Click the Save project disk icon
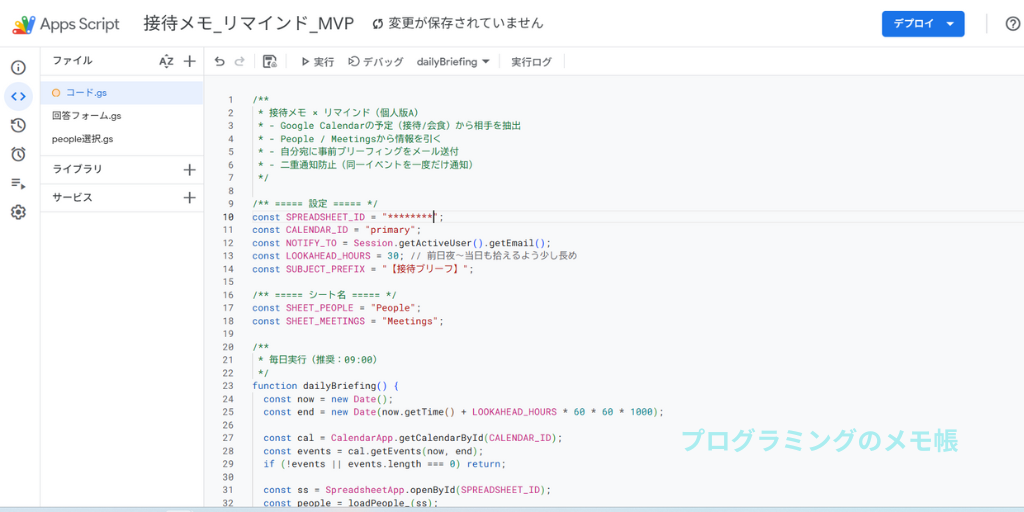The width and height of the screenshot is (1024, 512). [269, 62]
